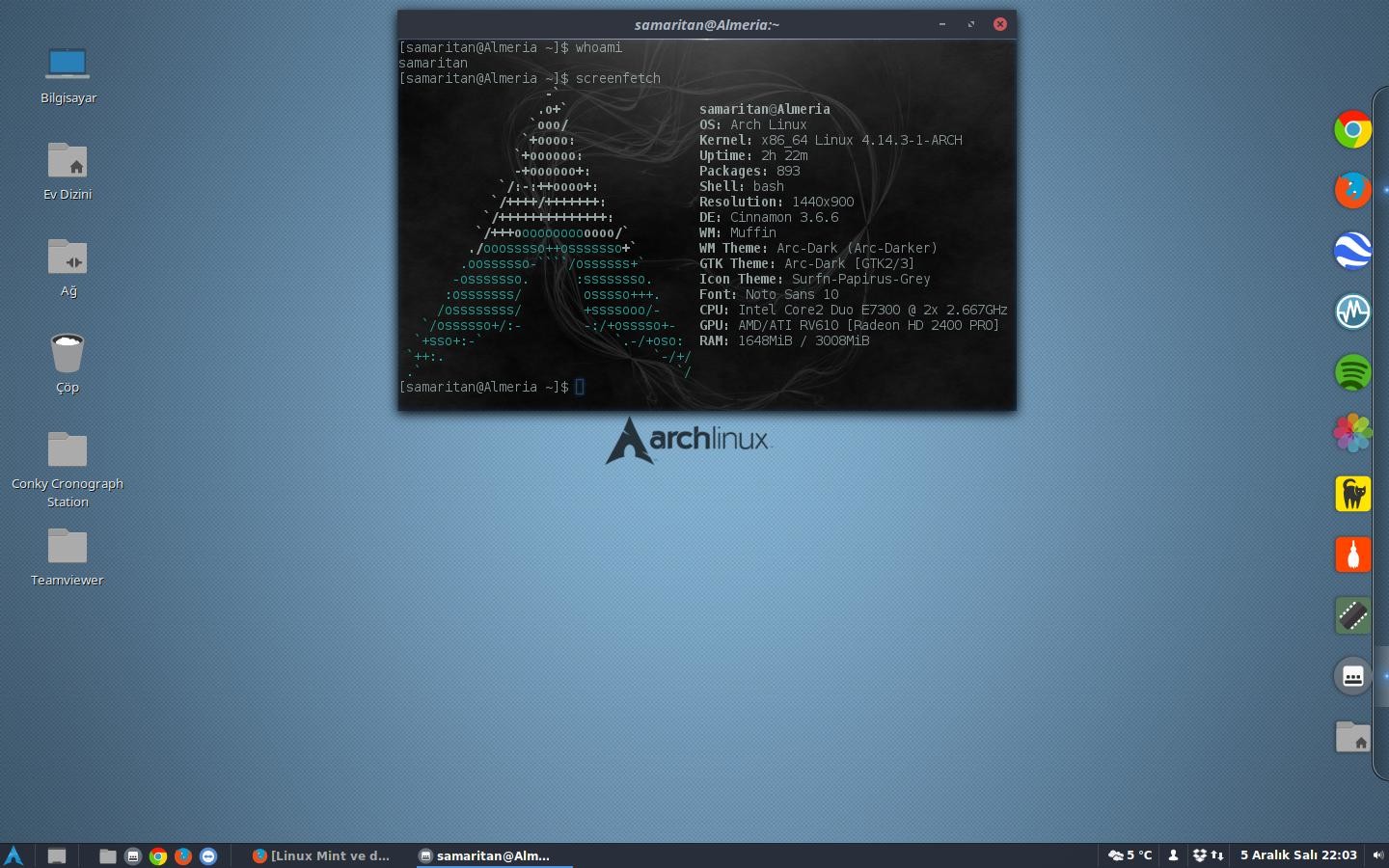Click the 'Resolution: 1440x900' line

click(776, 202)
